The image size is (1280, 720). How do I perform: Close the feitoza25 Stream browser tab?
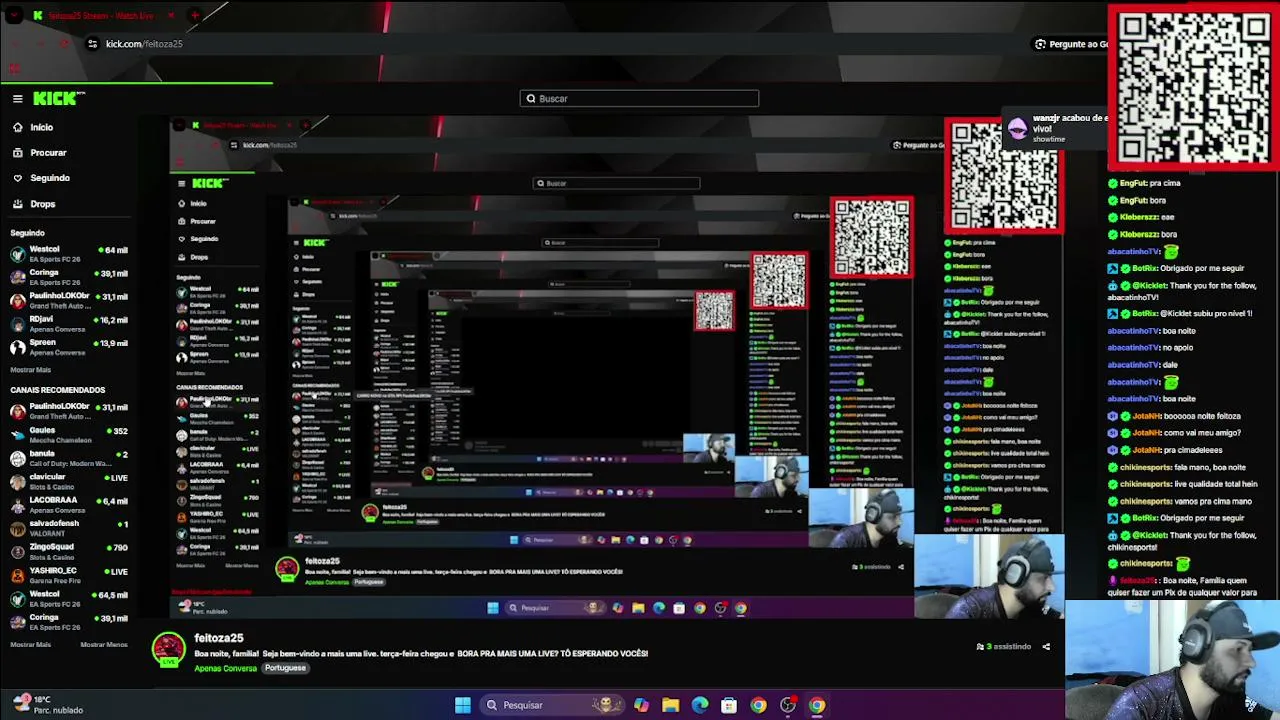(171, 15)
